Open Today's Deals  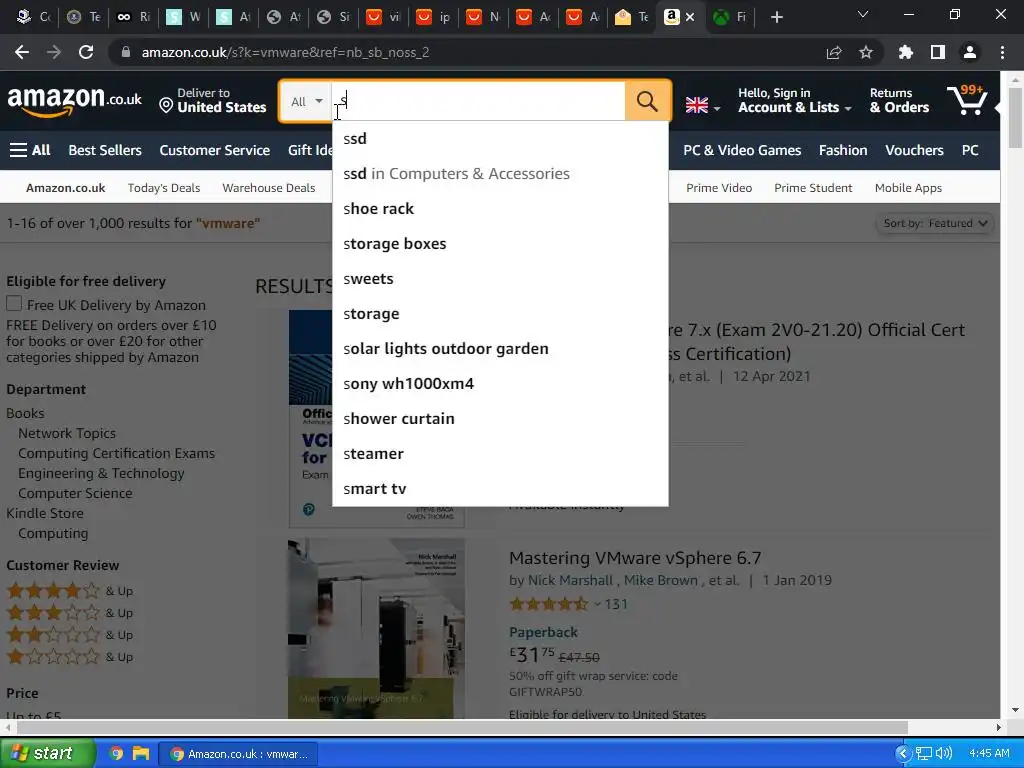click(163, 188)
